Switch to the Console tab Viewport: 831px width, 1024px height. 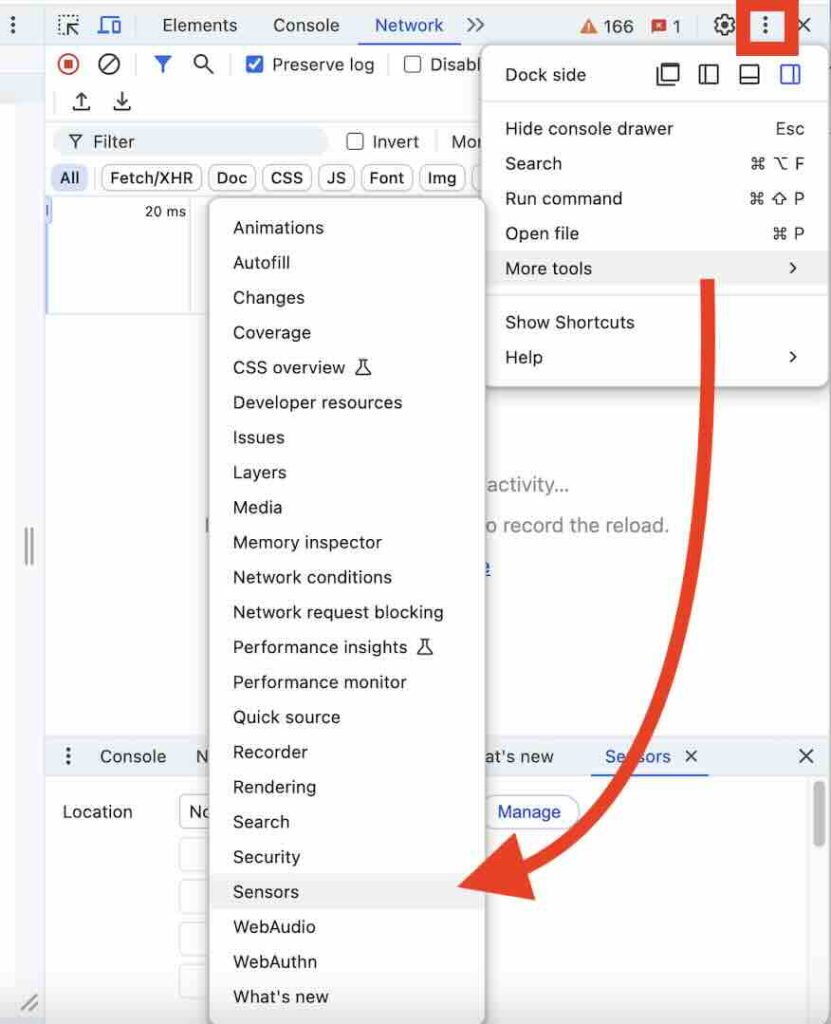306,25
